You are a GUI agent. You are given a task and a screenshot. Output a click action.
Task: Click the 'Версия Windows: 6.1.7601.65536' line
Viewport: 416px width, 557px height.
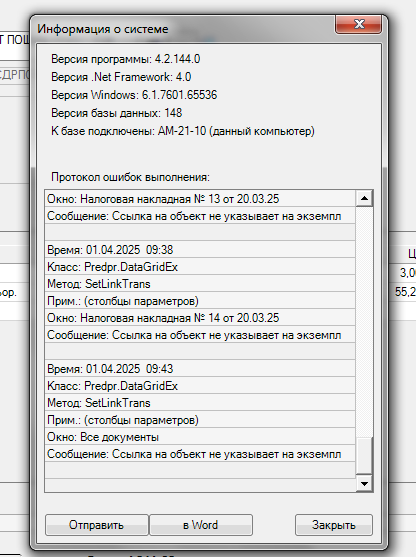pos(134,95)
